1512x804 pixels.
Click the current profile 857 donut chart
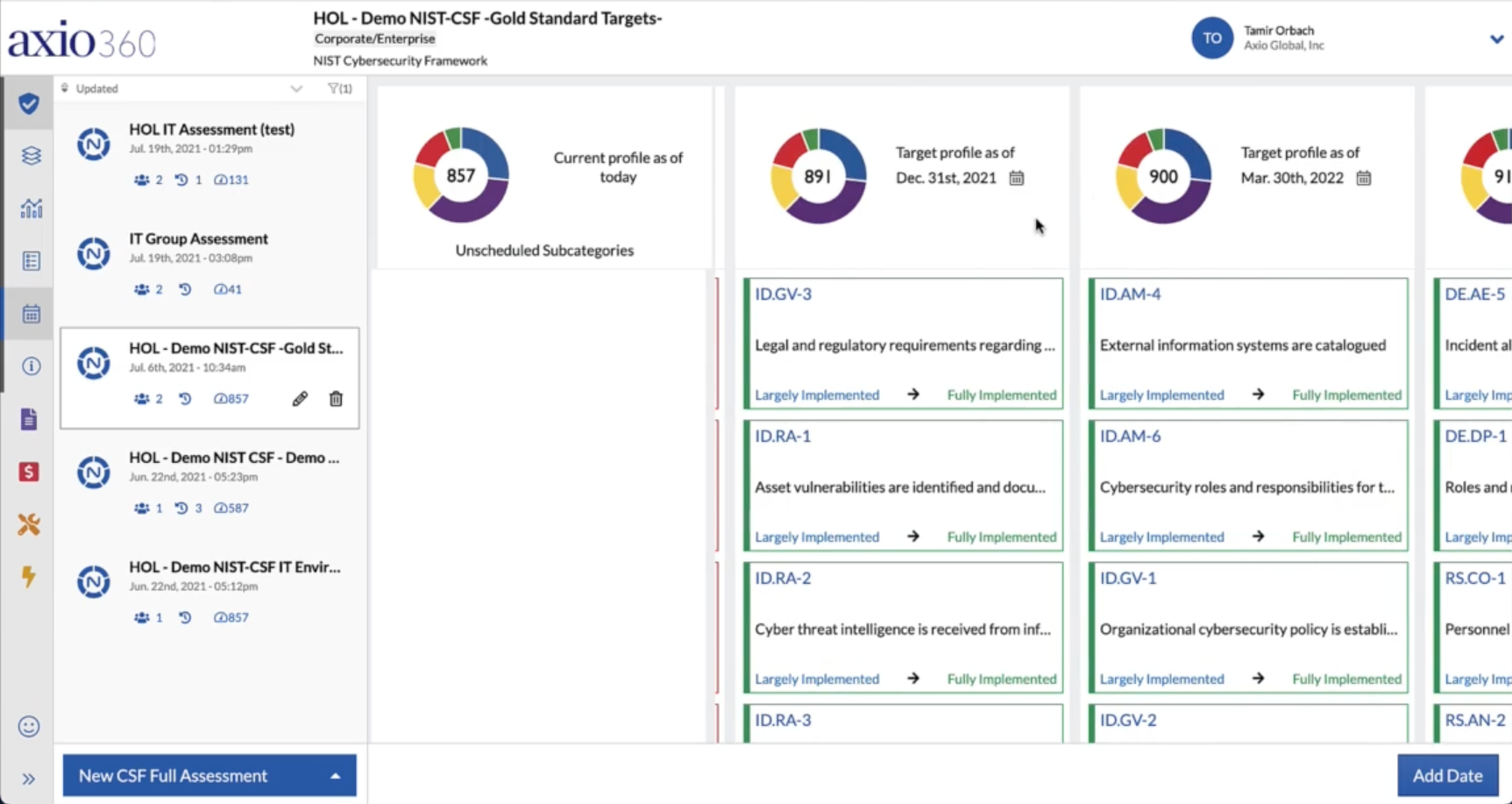click(461, 175)
